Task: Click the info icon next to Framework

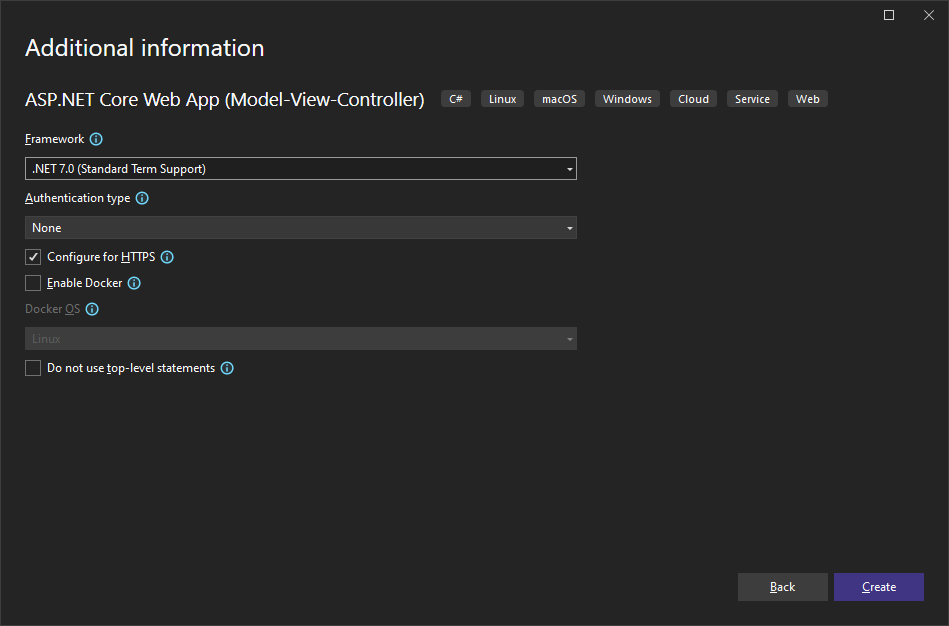Action: pos(96,140)
